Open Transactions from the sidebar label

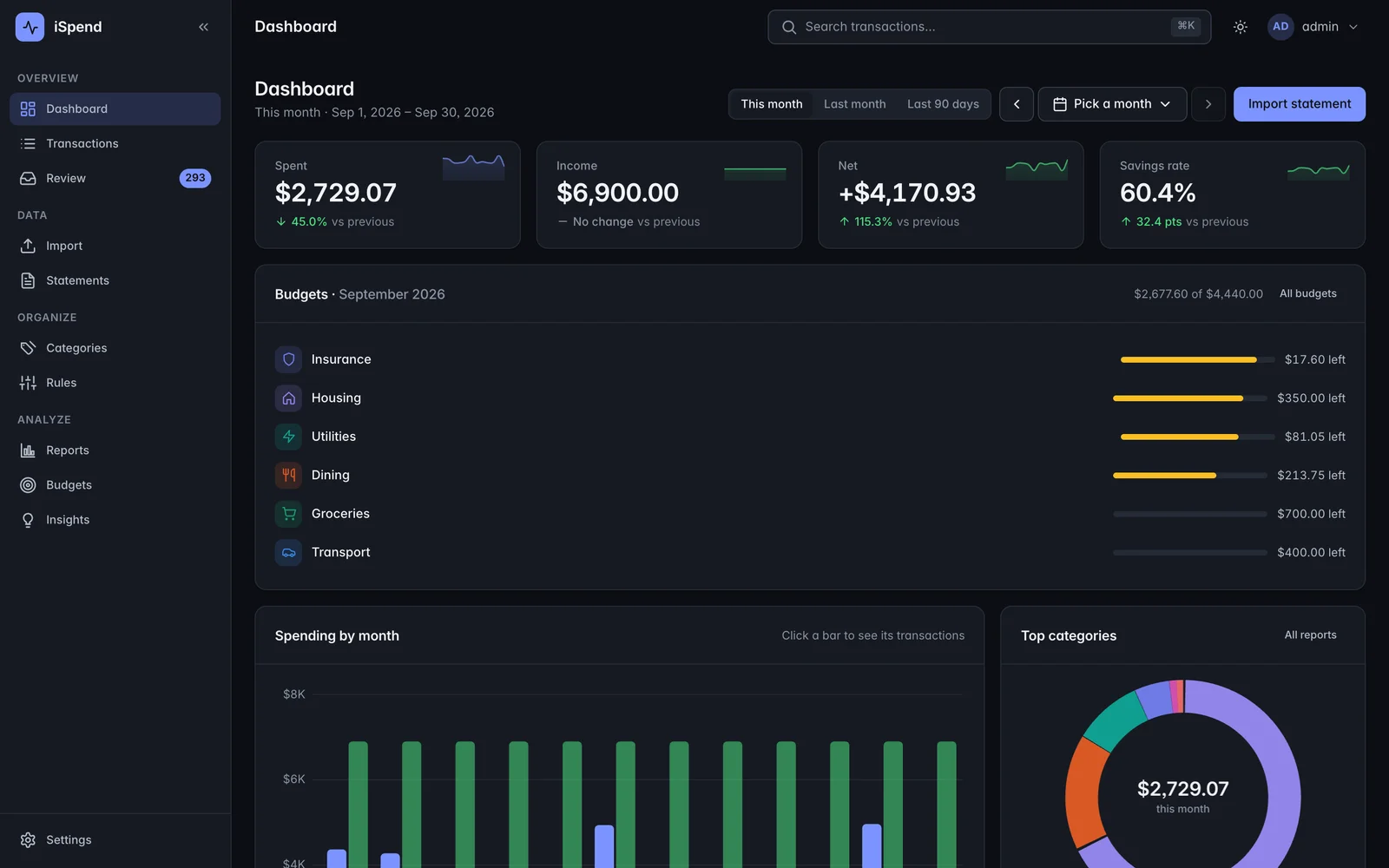pyautogui.click(x=82, y=143)
